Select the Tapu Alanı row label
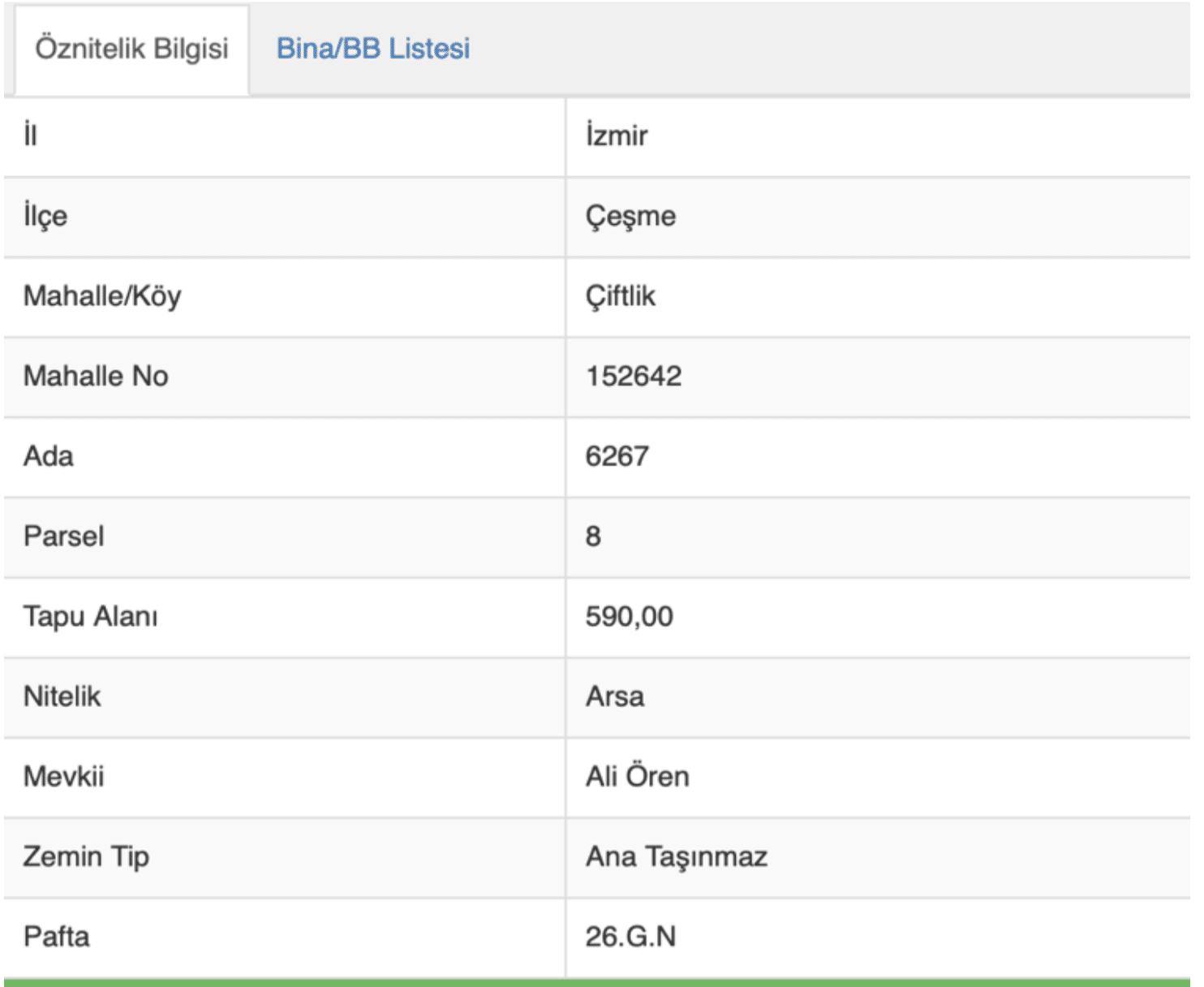Viewport: 1204px width, 987px height. click(90, 617)
